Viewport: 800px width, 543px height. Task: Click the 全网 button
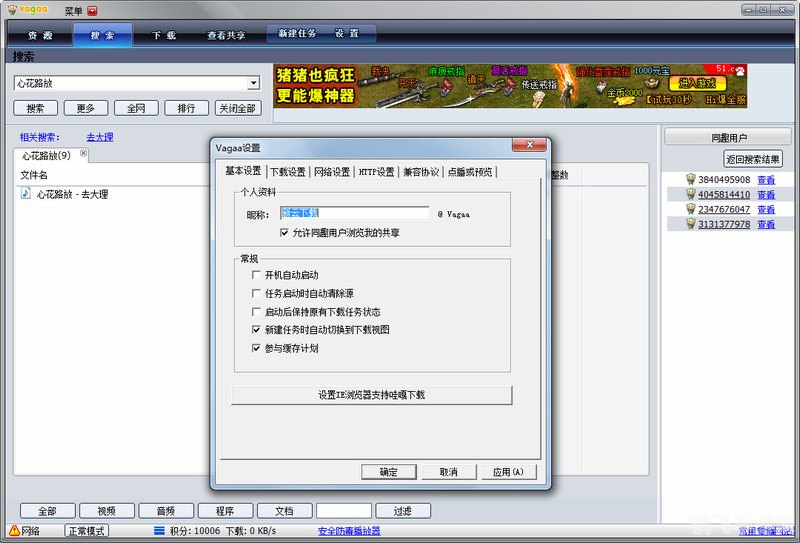[x=136, y=108]
